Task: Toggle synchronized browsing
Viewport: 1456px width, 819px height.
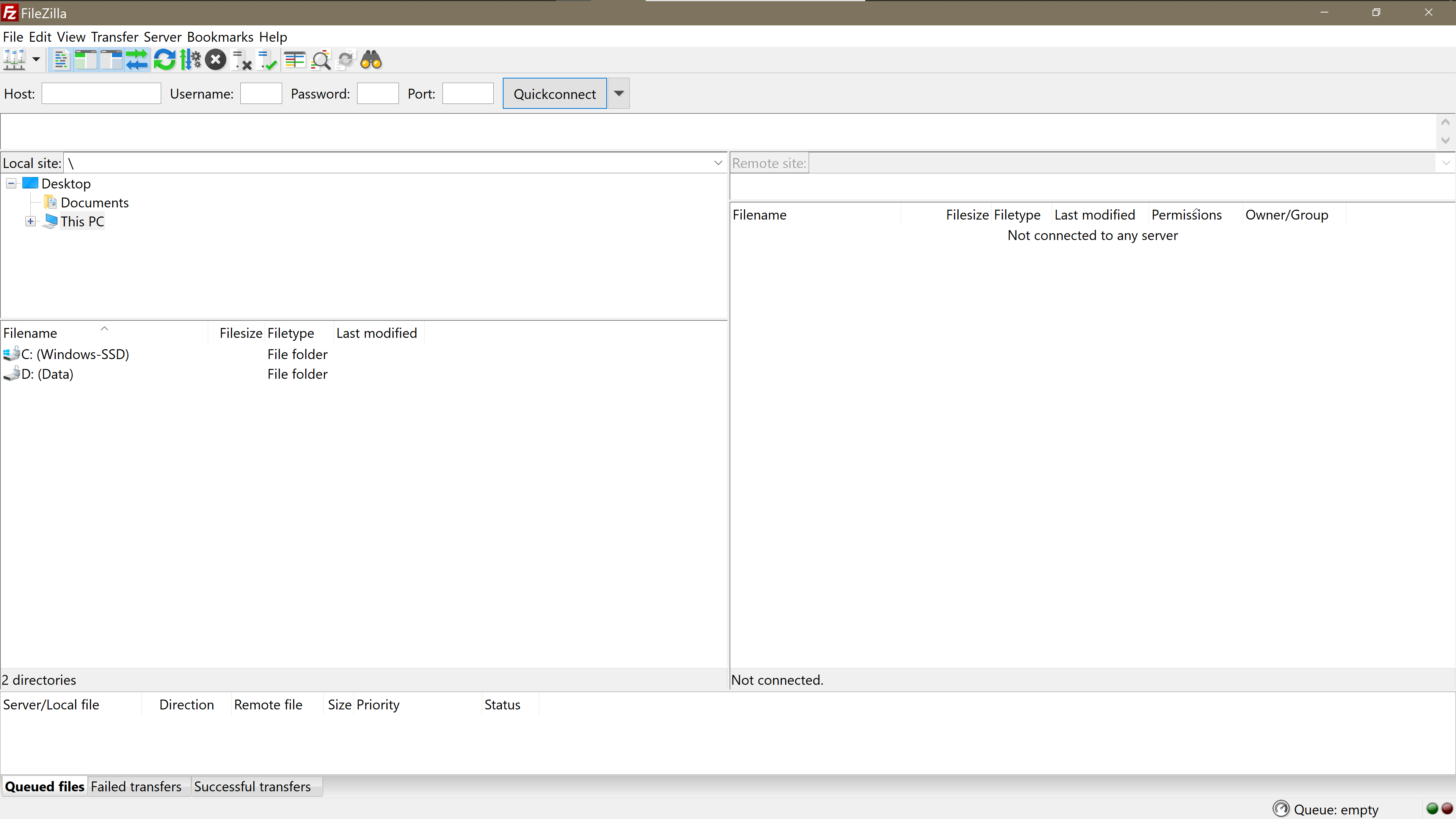Action: [x=345, y=60]
